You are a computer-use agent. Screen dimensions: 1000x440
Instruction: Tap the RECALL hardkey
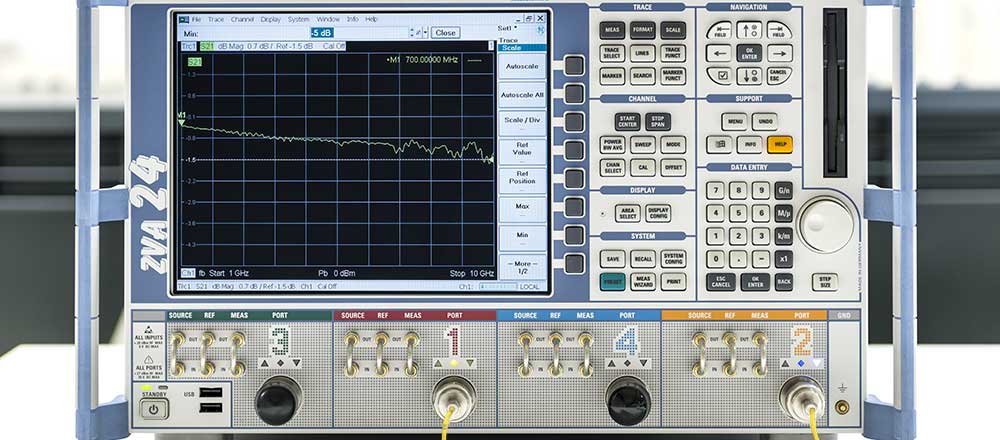point(642,259)
